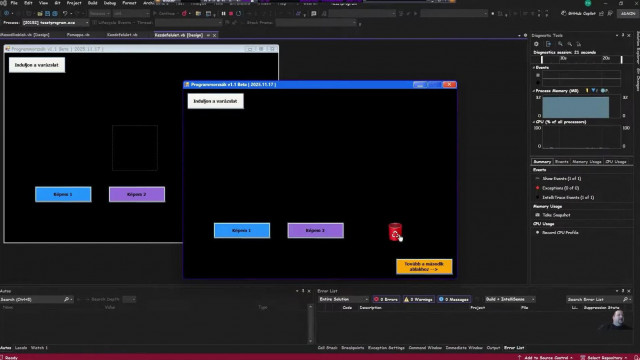
Task: Open the File menu
Action: 14,3
